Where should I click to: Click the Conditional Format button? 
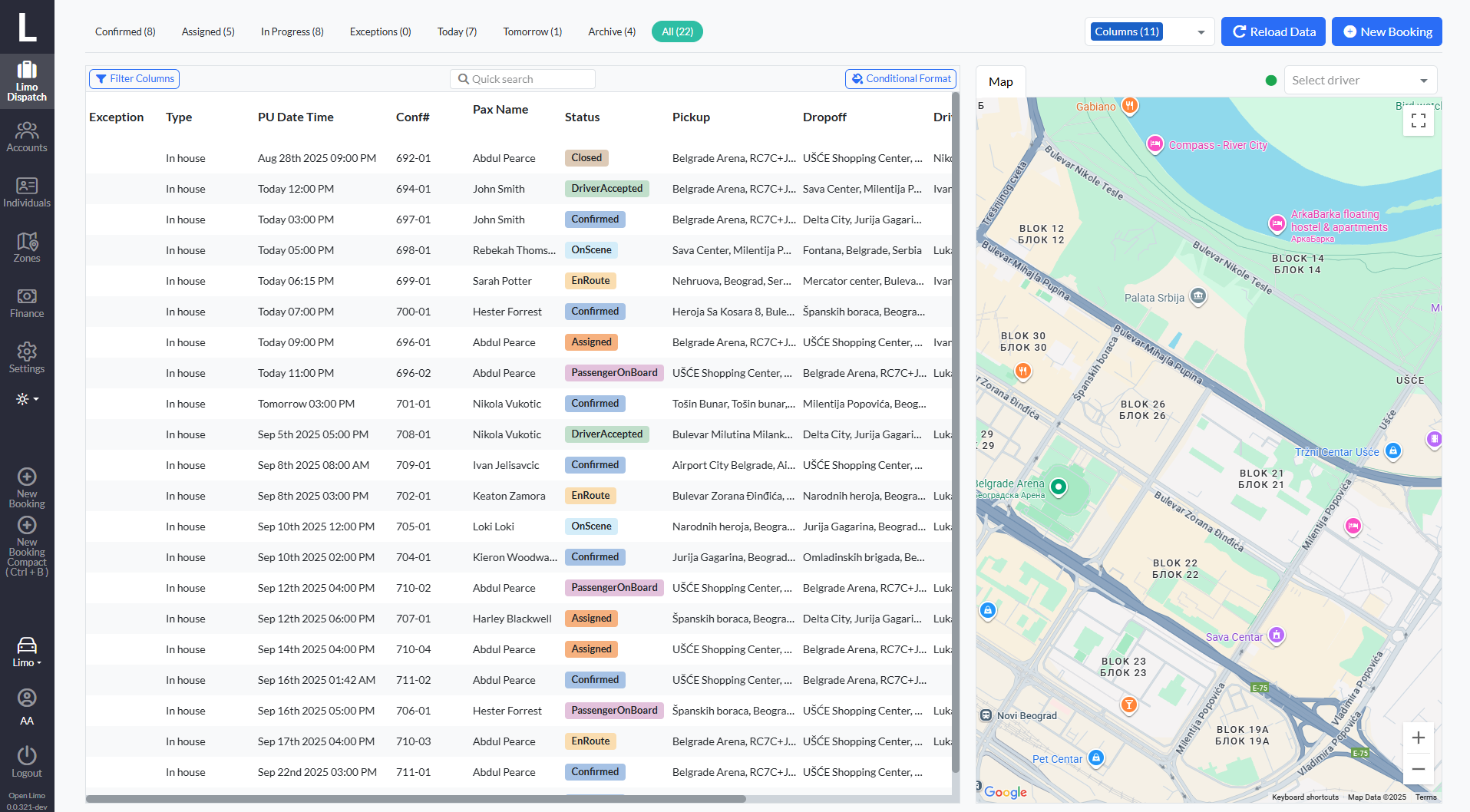(900, 79)
